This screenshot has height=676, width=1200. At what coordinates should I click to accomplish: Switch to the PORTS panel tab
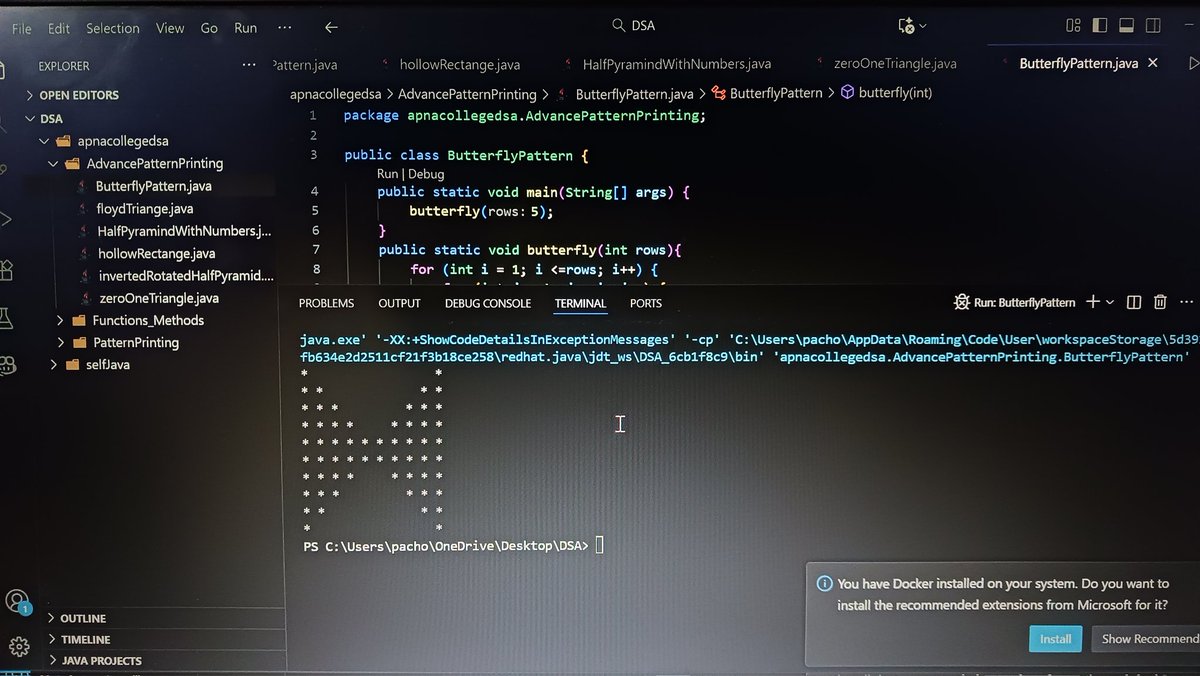(646, 303)
